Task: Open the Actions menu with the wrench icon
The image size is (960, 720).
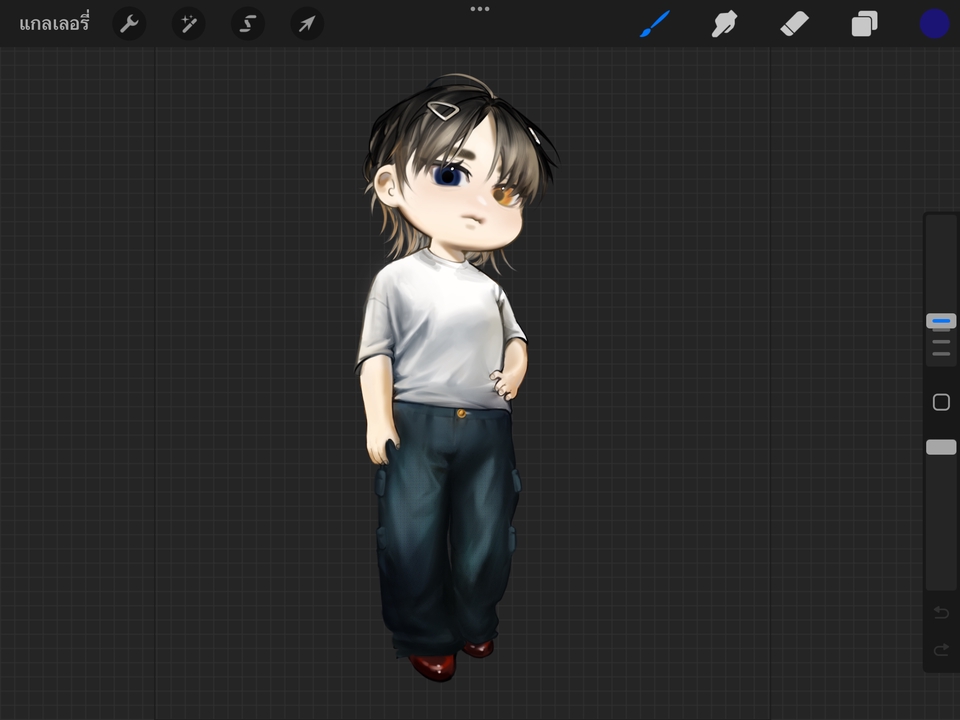Action: (x=129, y=23)
